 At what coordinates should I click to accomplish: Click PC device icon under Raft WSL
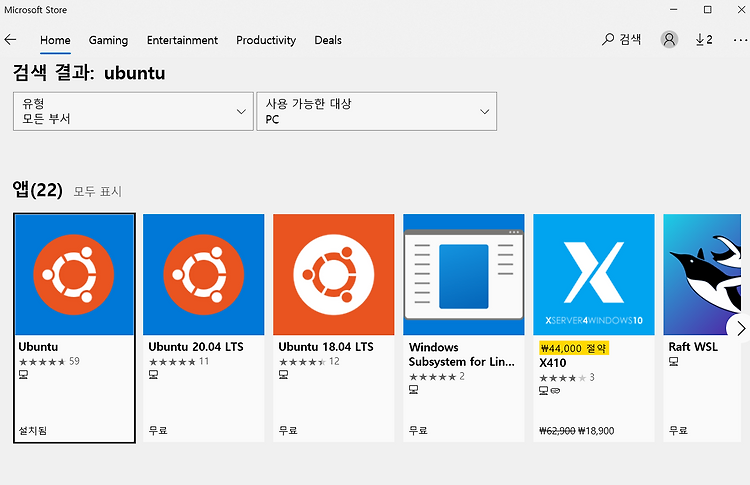[673, 362]
